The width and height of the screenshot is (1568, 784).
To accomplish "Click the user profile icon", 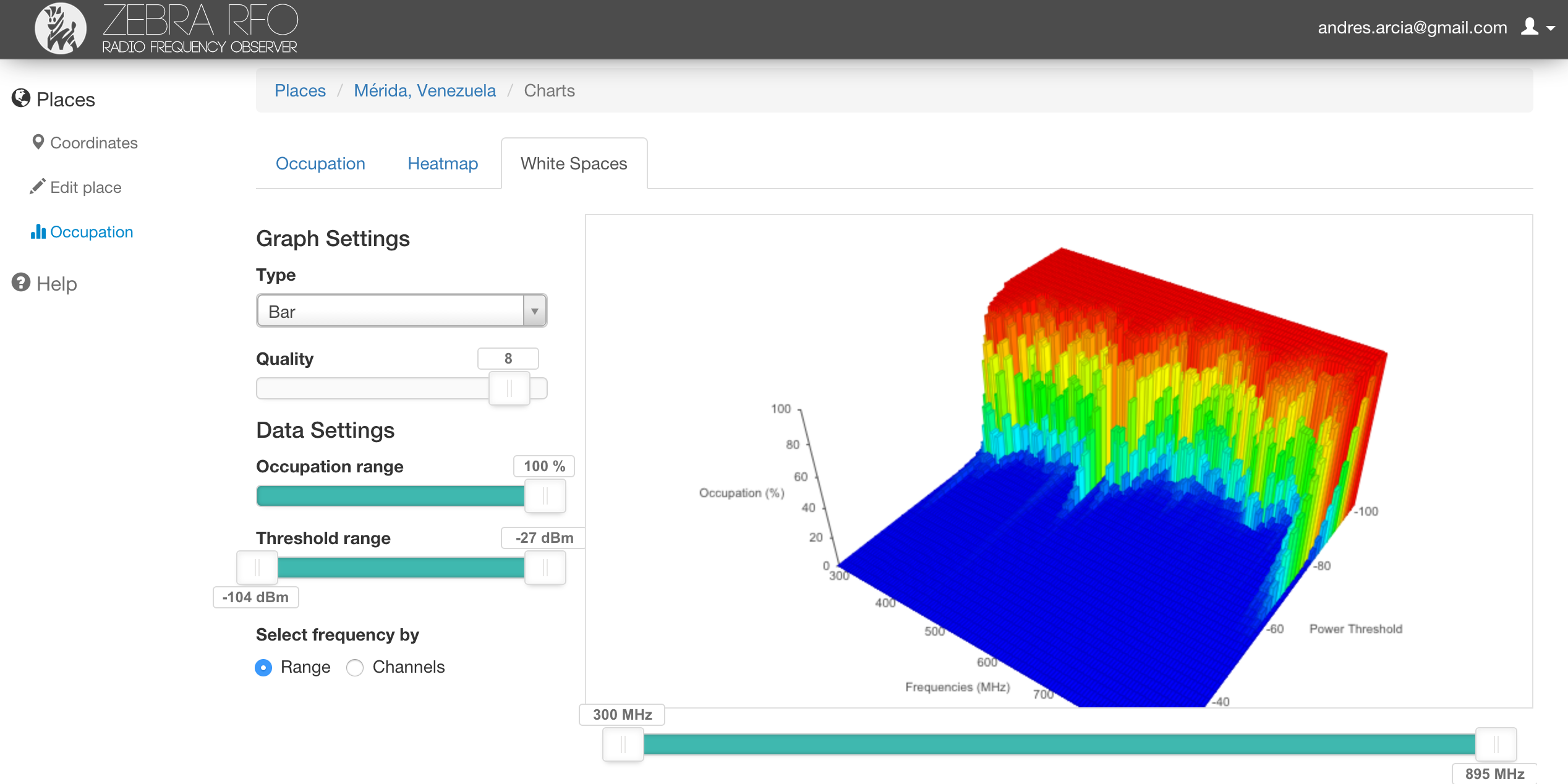I will pyautogui.click(x=1529, y=27).
